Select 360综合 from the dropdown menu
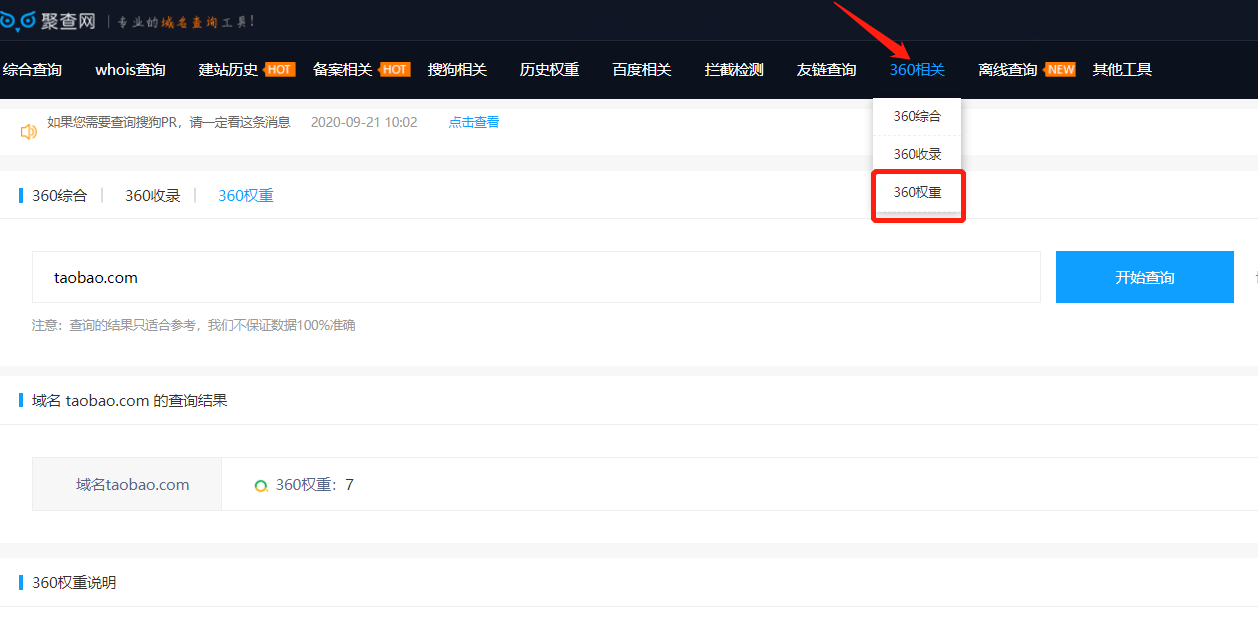This screenshot has width=1258, height=631. [917, 116]
